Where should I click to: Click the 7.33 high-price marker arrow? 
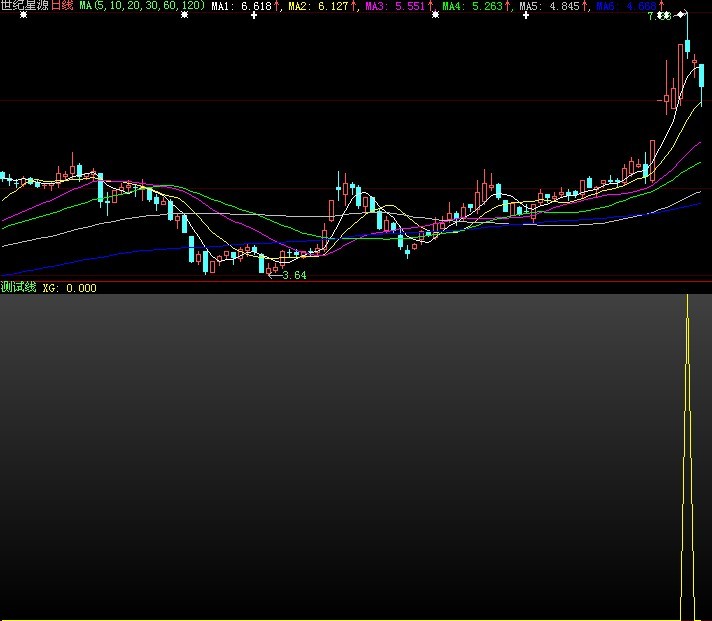[x=680, y=15]
